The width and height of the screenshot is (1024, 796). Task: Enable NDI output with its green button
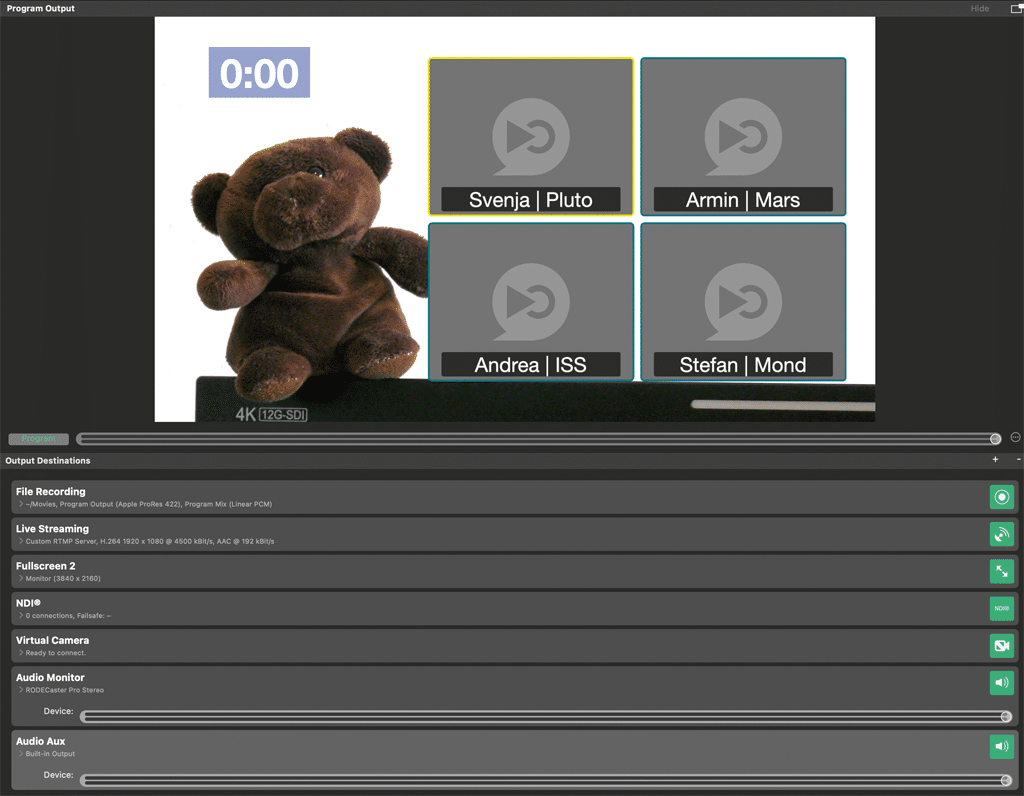point(1001,608)
